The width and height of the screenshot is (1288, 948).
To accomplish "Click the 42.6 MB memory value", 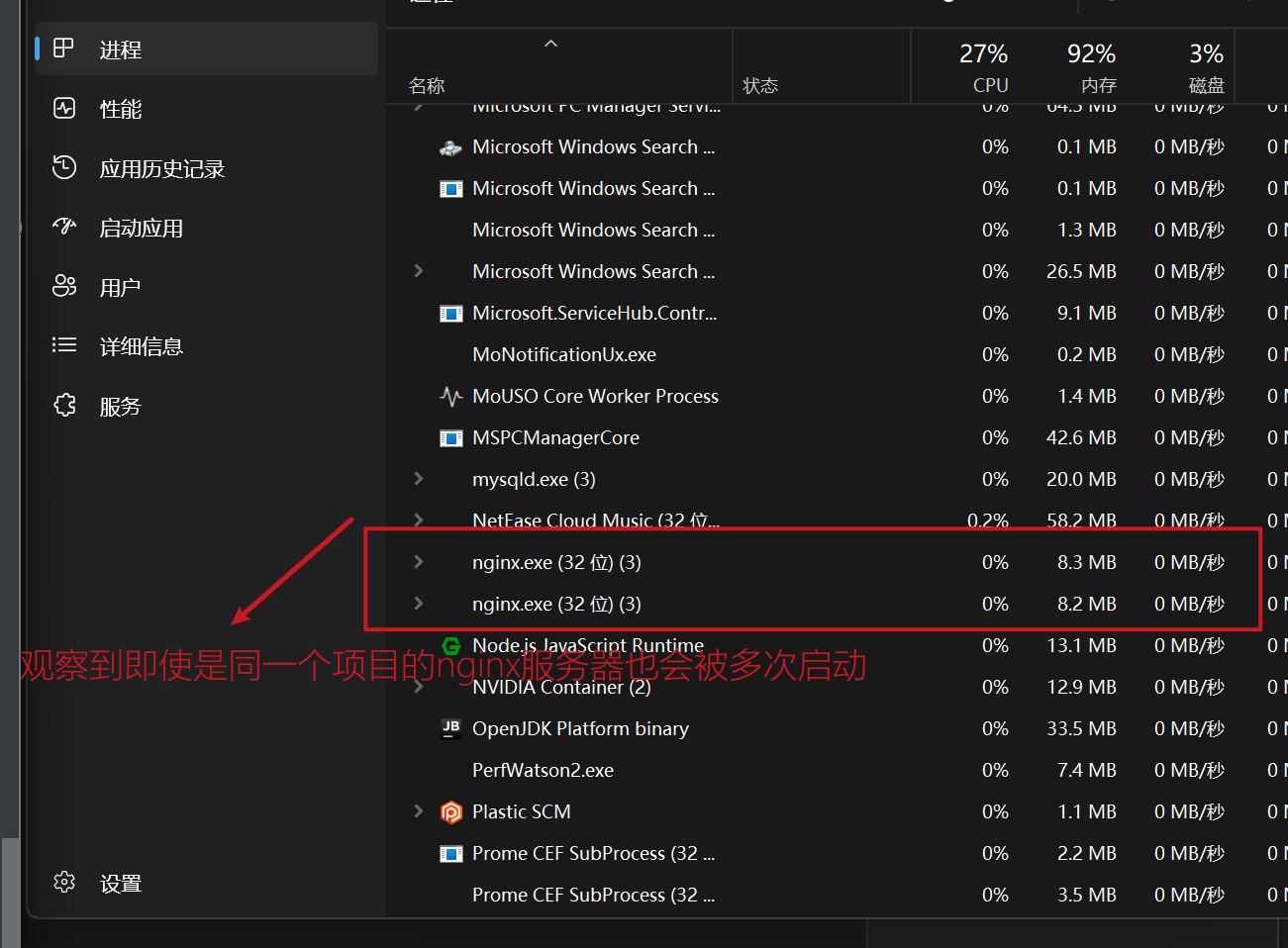I will tap(1081, 437).
